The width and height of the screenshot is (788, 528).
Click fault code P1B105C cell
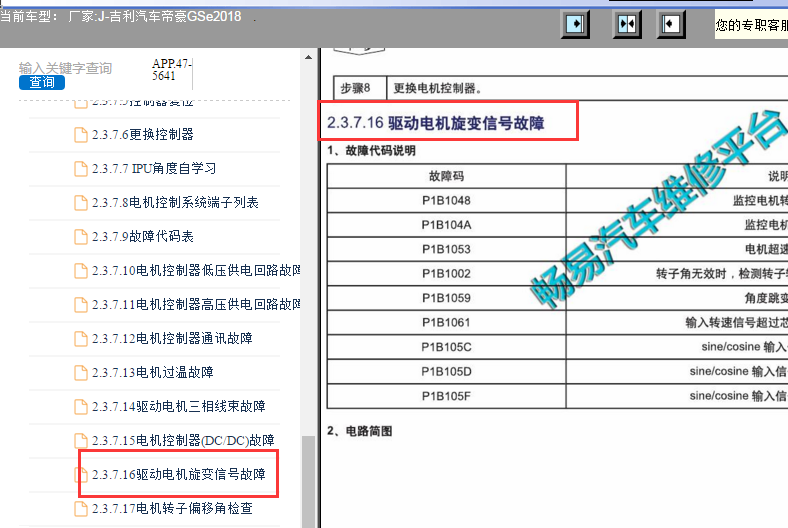446,347
